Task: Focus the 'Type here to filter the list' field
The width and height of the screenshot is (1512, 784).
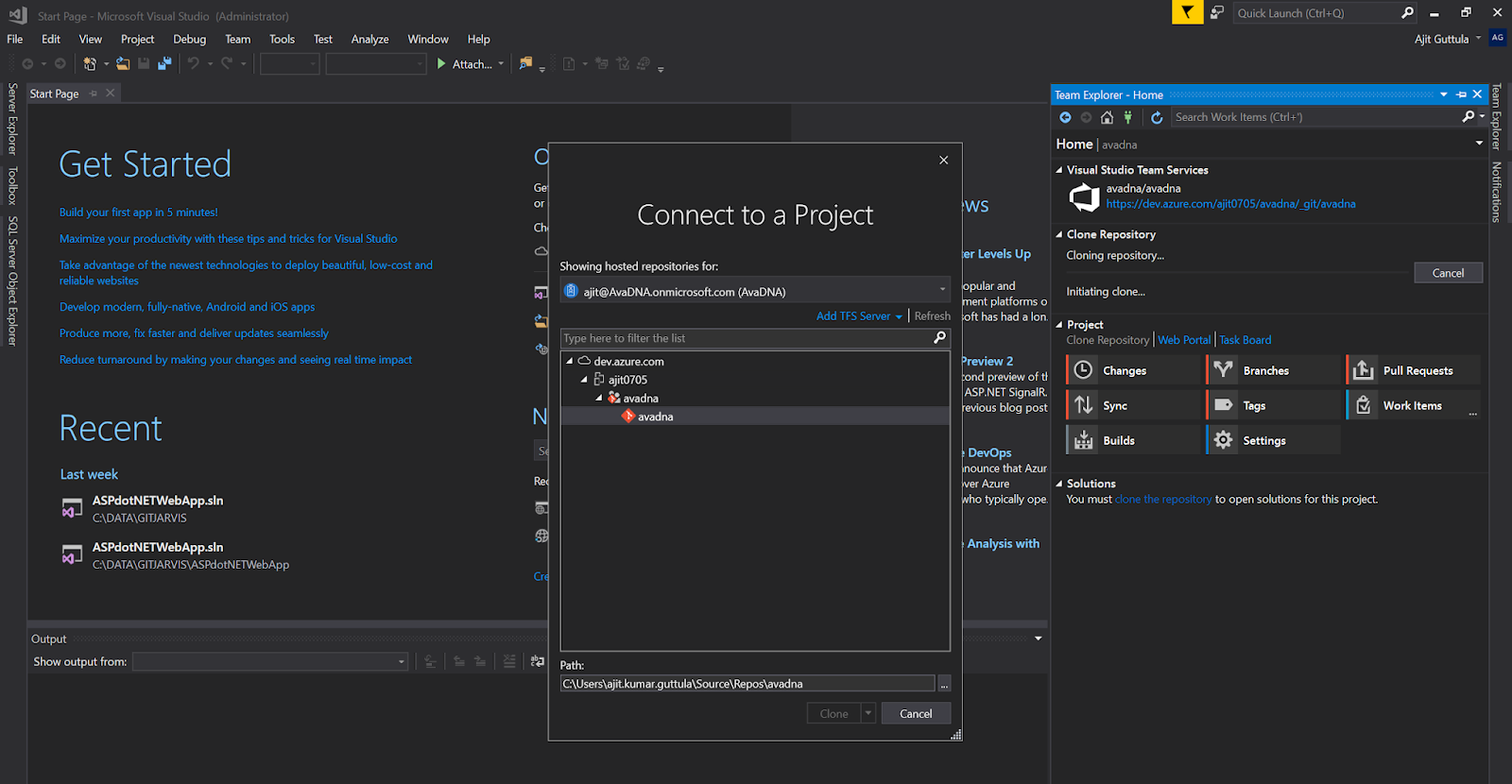Action: 747,338
